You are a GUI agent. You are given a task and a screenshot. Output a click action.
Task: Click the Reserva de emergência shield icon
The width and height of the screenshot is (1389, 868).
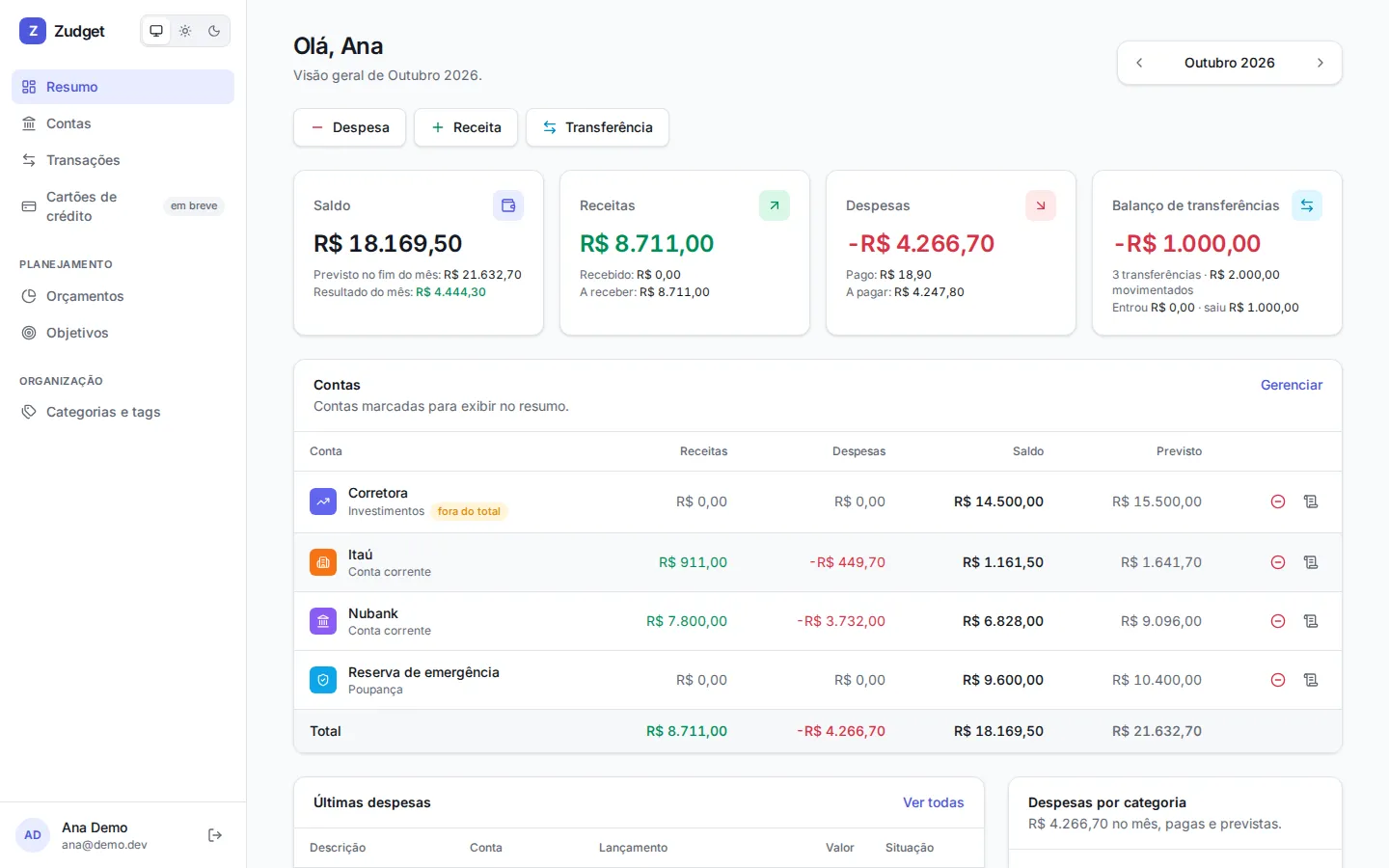[323, 680]
